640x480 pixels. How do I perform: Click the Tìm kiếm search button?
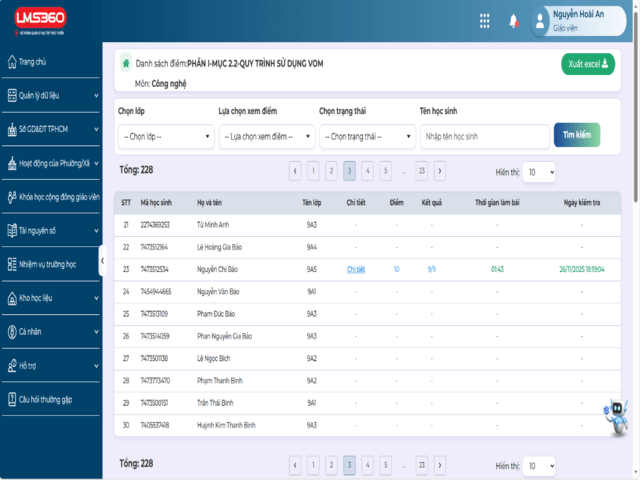click(577, 134)
